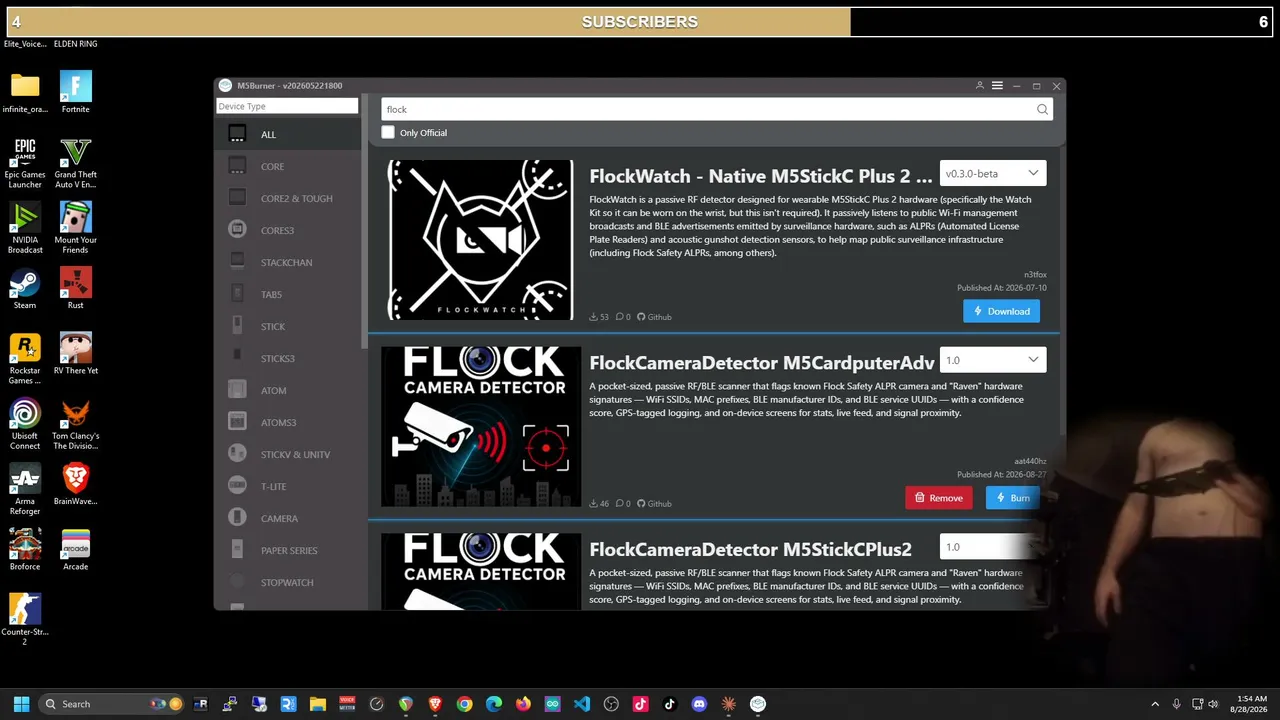Image resolution: width=1280 pixels, height=720 pixels.
Task: Select the ALL device category
Action: click(290, 134)
